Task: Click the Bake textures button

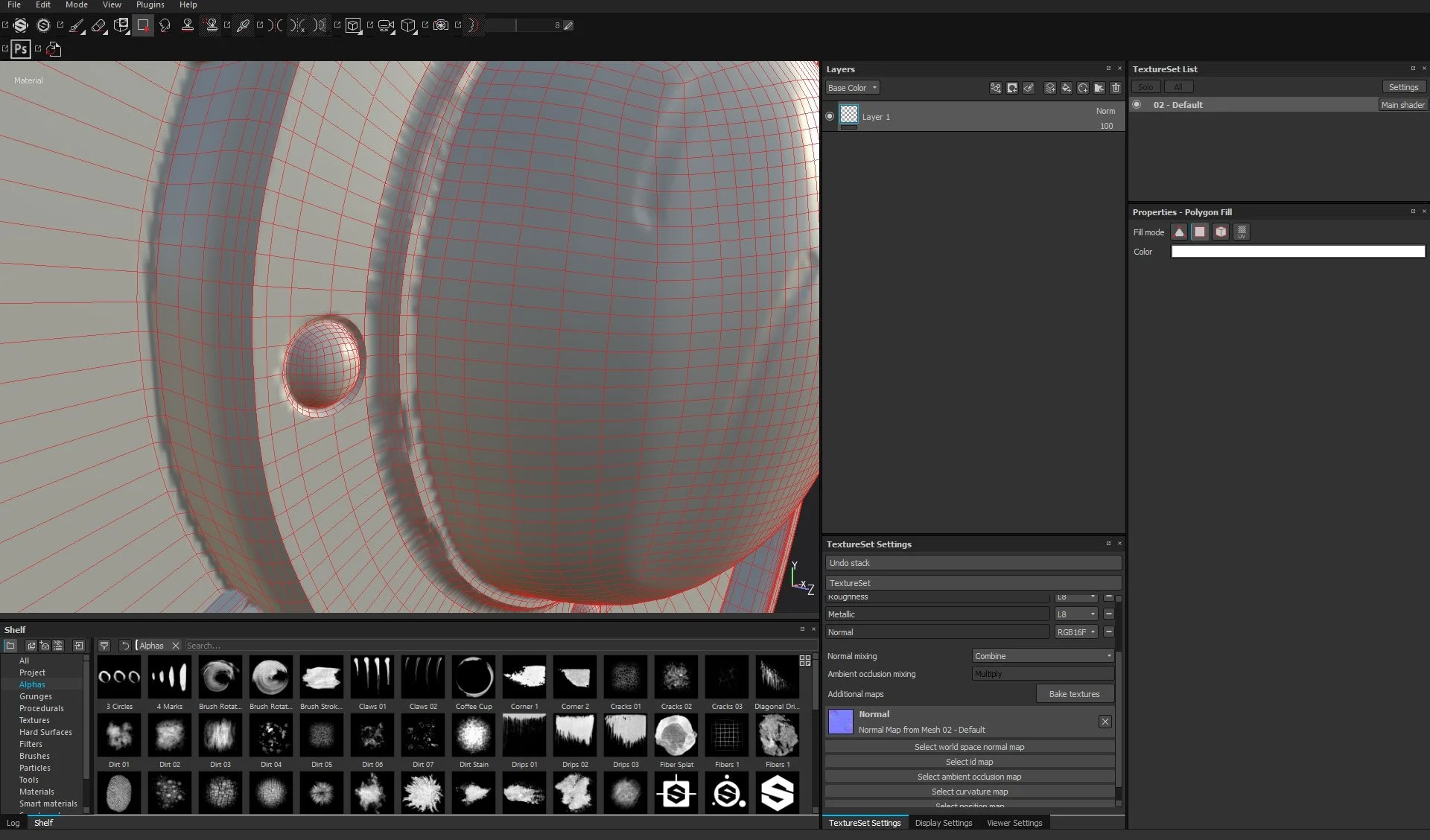Action: coord(1075,694)
